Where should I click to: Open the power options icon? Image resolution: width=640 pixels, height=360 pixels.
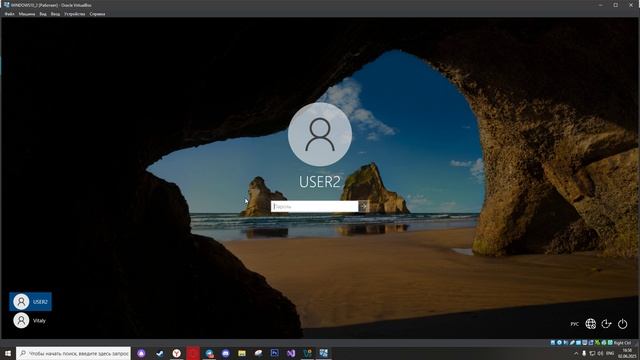[x=622, y=324]
